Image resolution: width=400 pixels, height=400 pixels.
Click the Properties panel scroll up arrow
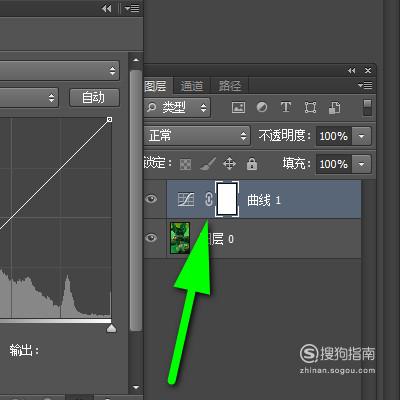136,60
